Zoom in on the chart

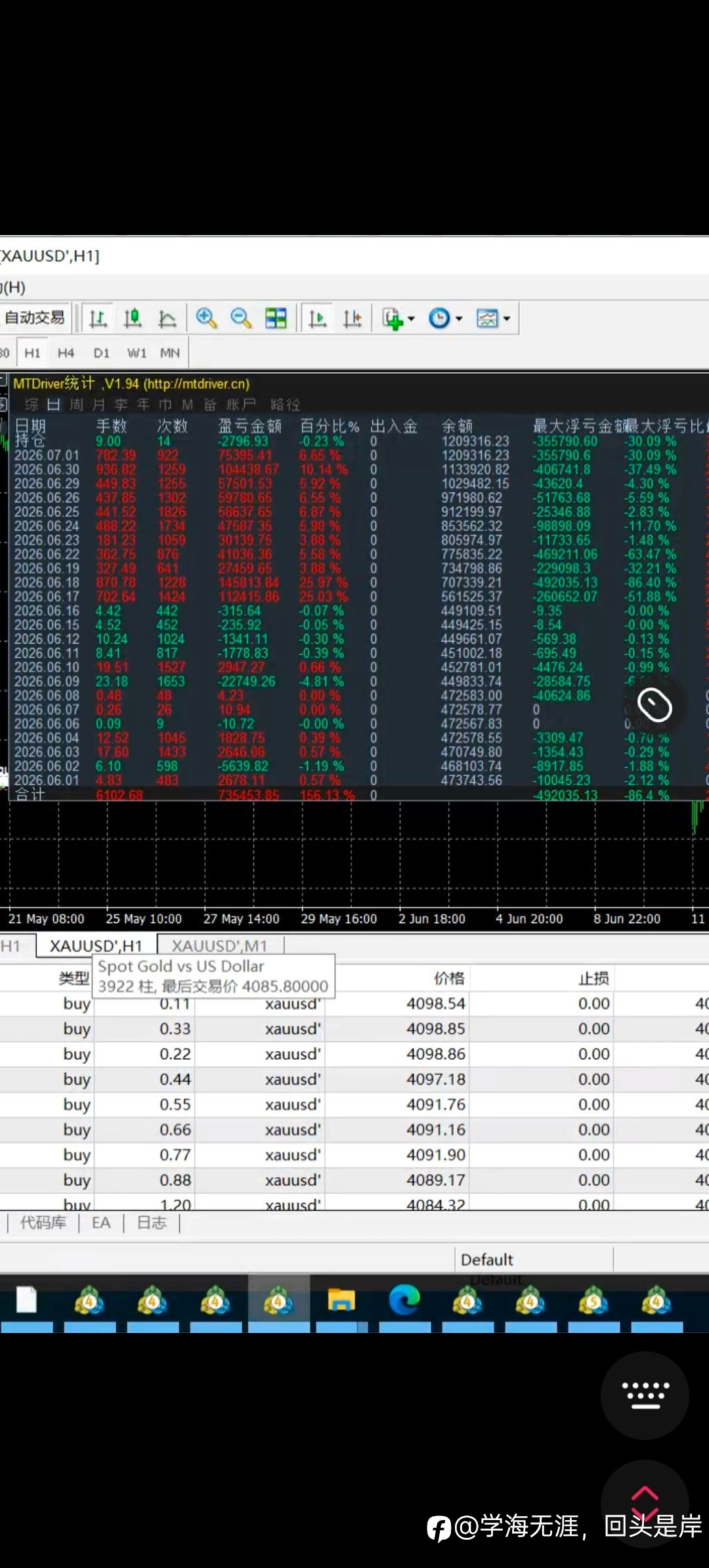click(206, 319)
